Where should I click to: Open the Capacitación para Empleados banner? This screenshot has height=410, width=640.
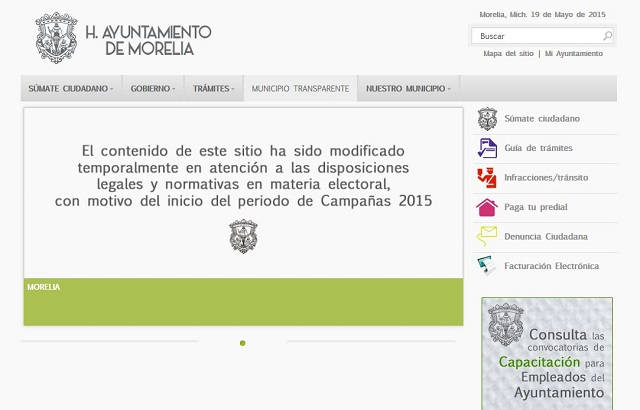[x=545, y=353]
